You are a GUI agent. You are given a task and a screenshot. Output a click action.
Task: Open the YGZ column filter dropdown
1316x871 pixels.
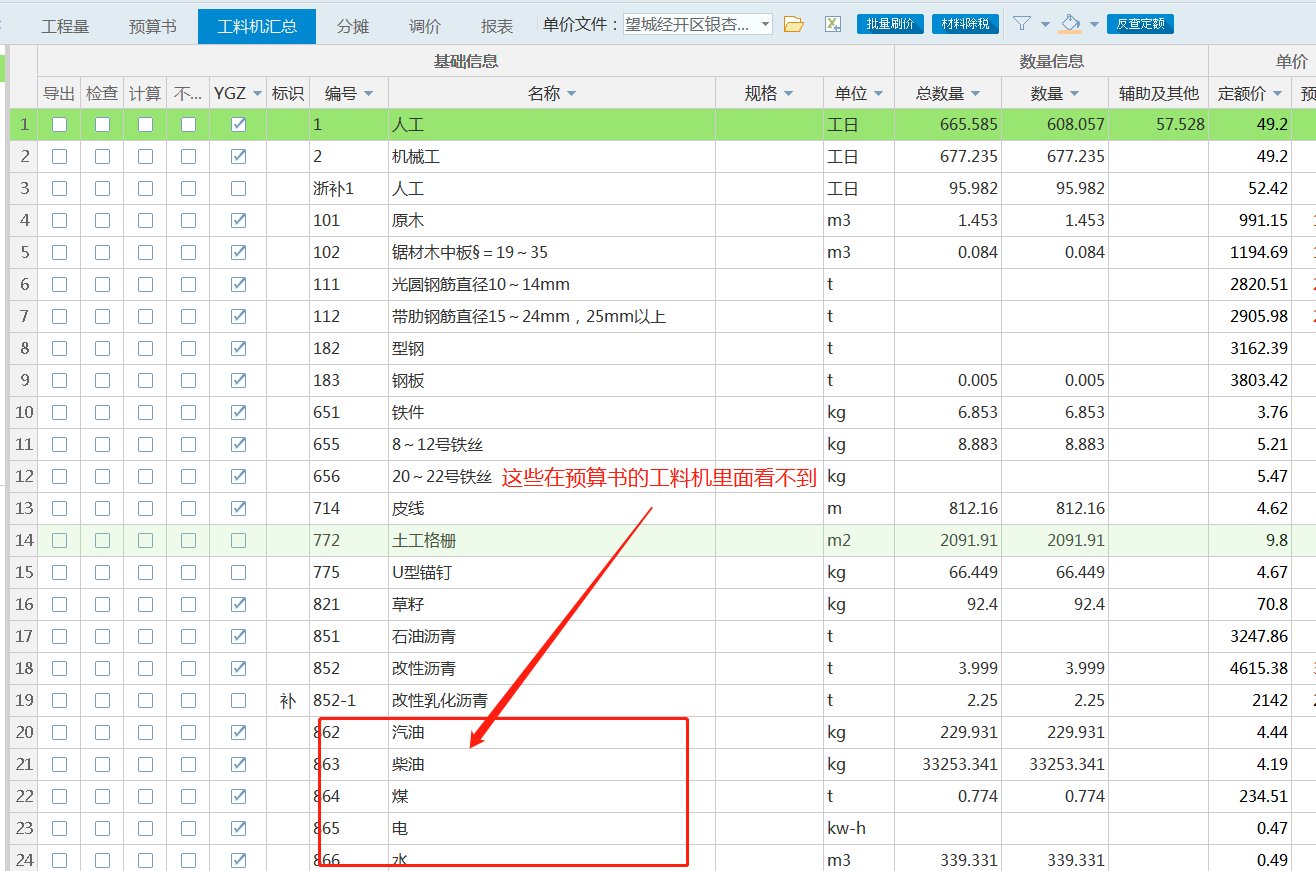pyautogui.click(x=257, y=93)
